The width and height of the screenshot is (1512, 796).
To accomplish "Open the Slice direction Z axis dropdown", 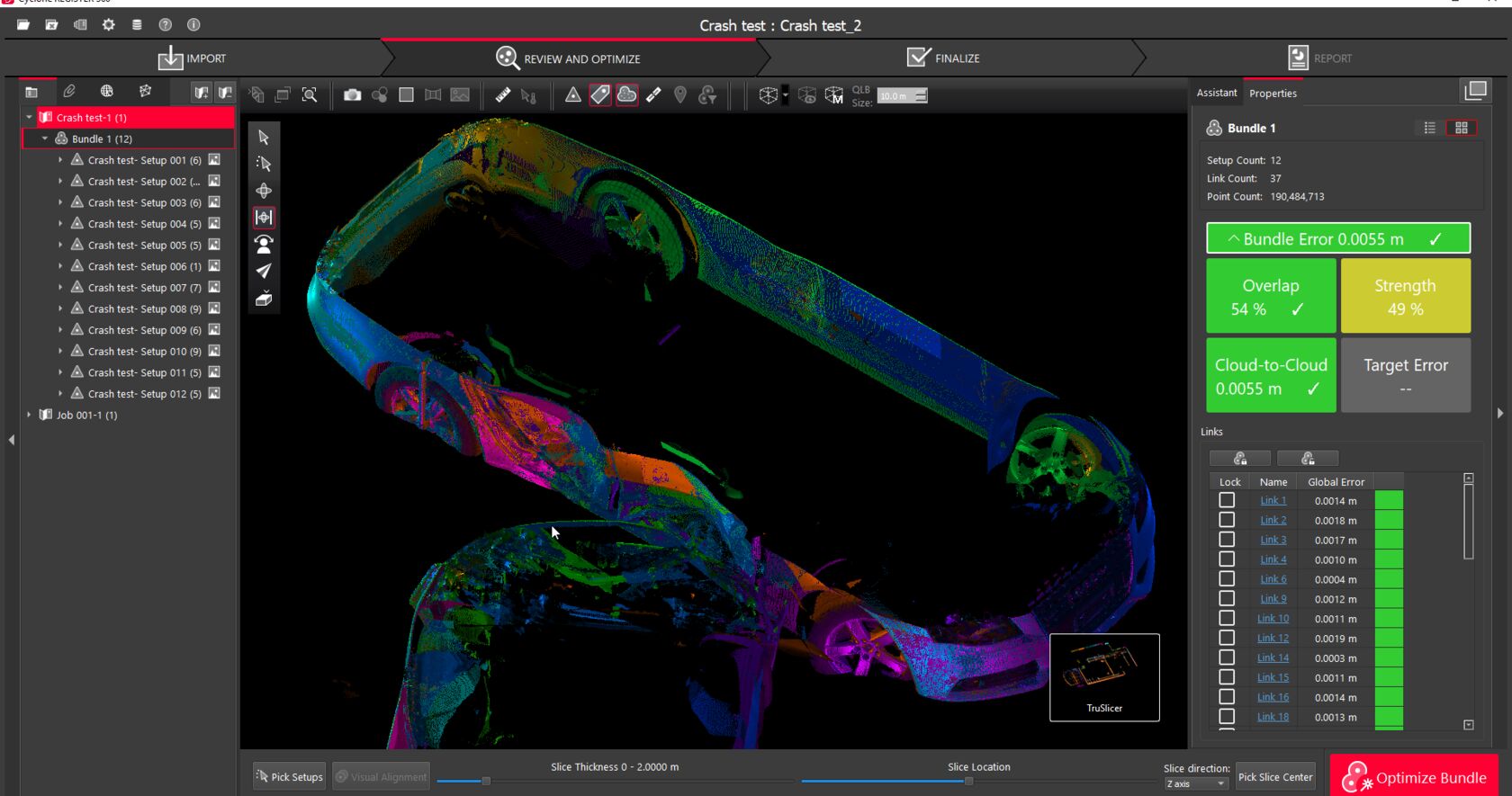I will tap(1196, 783).
